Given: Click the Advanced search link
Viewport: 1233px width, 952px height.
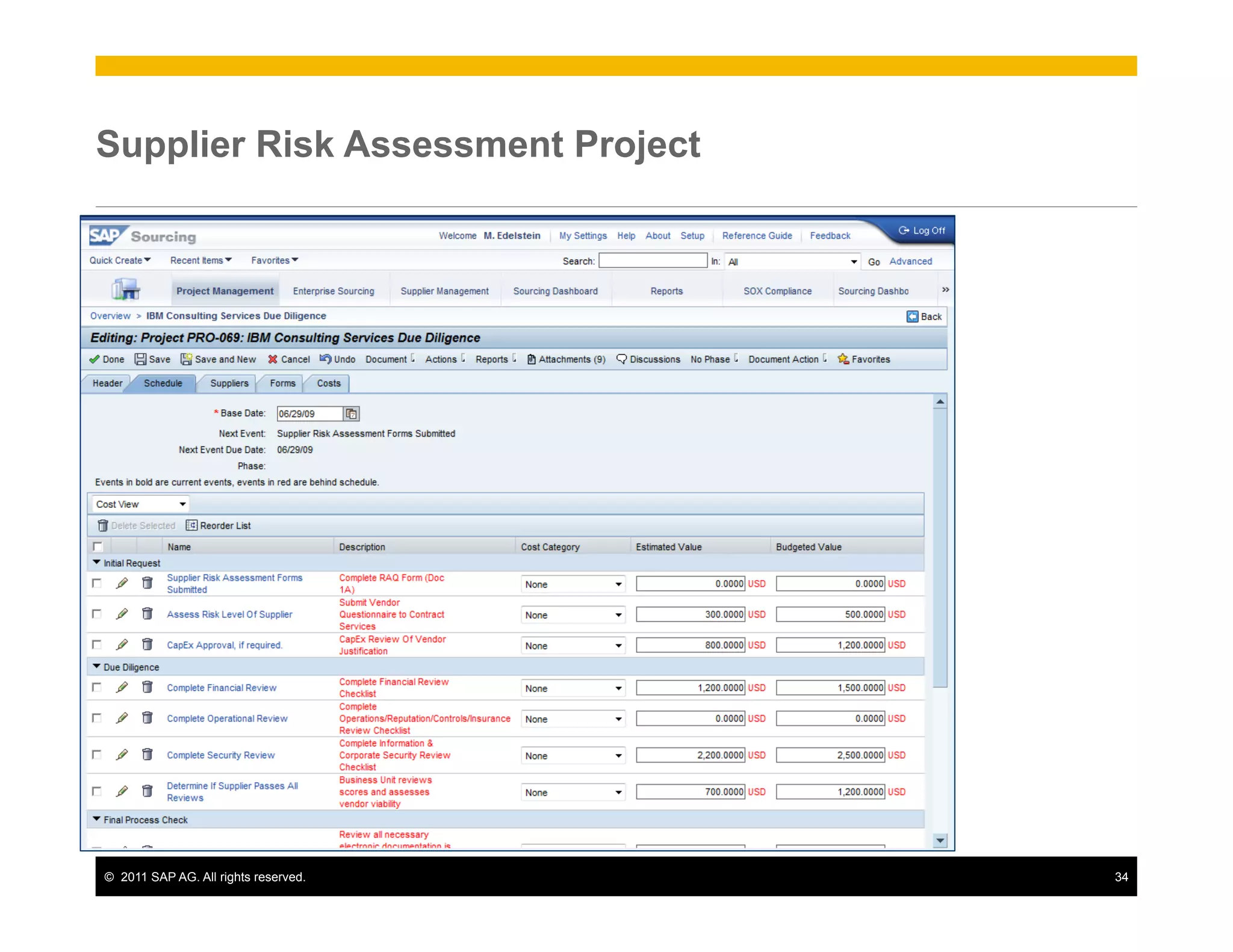Looking at the screenshot, I should click(x=910, y=261).
